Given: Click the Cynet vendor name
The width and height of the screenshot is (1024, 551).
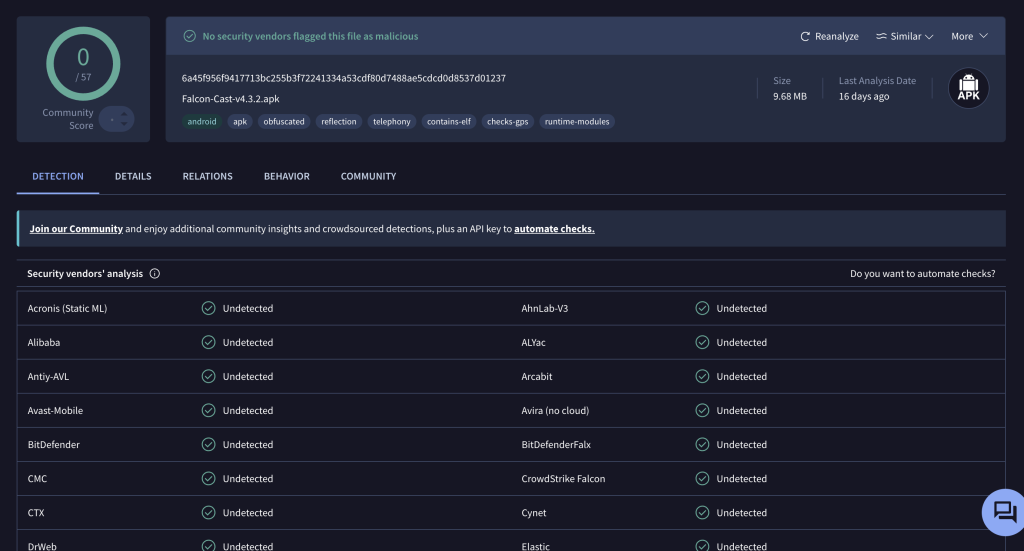Looking at the screenshot, I should (x=534, y=512).
